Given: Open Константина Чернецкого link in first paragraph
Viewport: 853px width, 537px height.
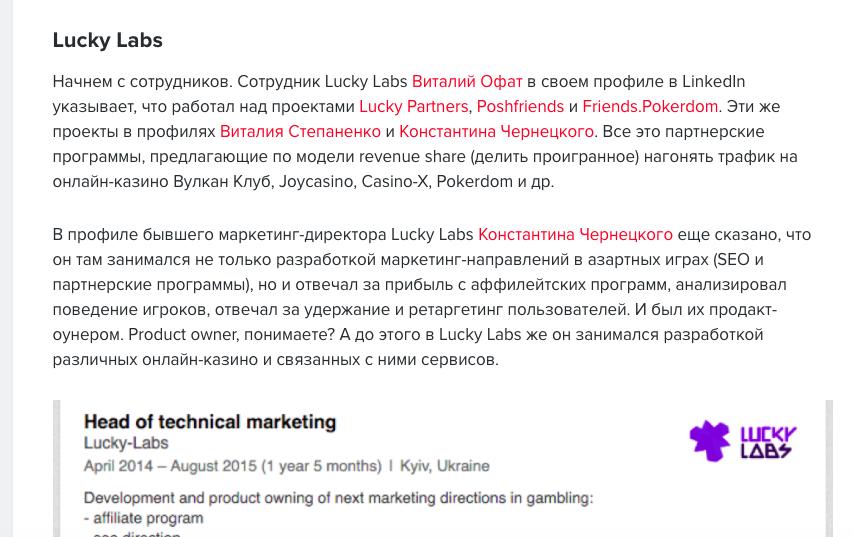Looking at the screenshot, I should pos(496,132).
